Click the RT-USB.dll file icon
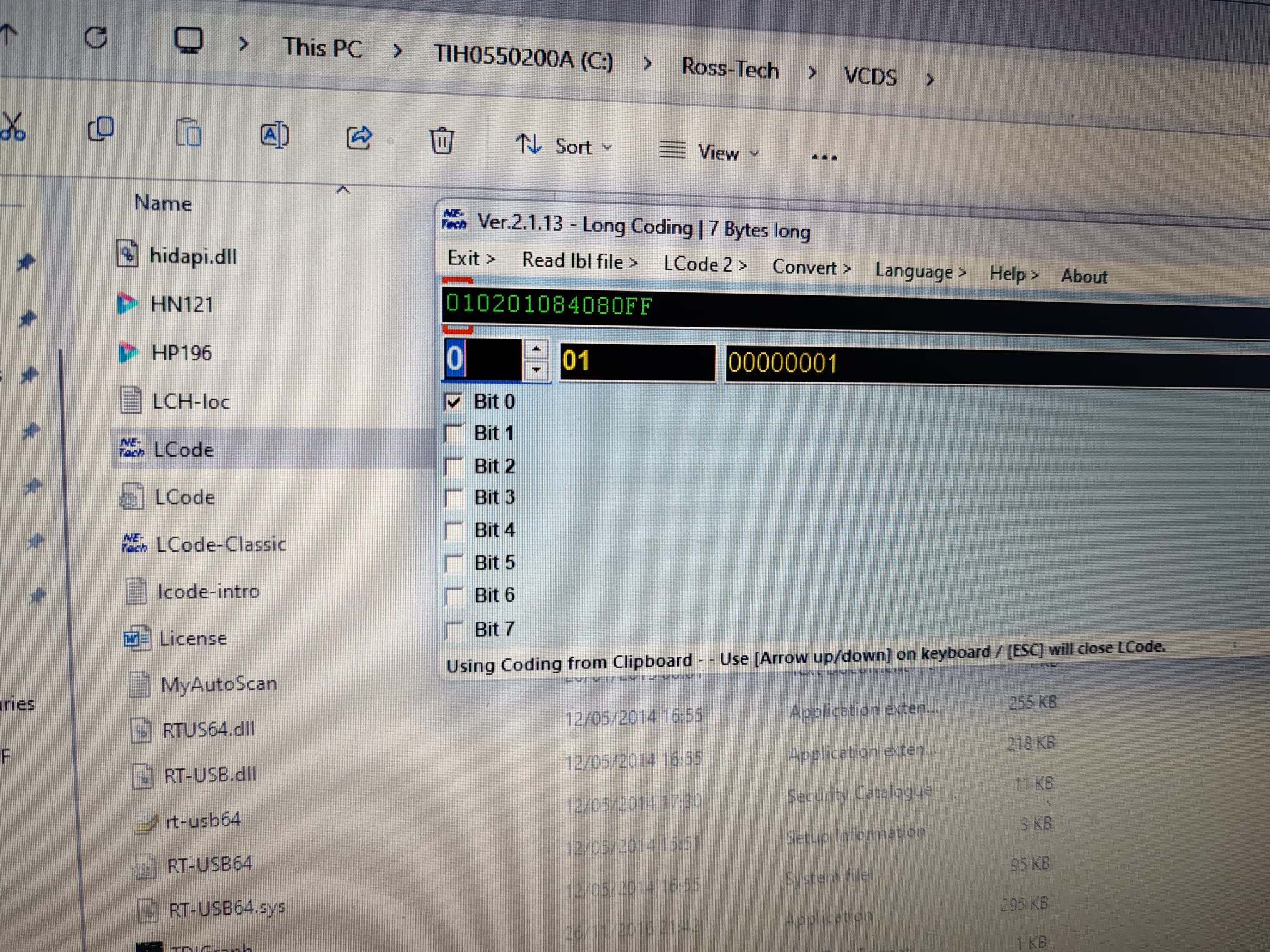This screenshot has height=952, width=1270. pyautogui.click(x=143, y=776)
